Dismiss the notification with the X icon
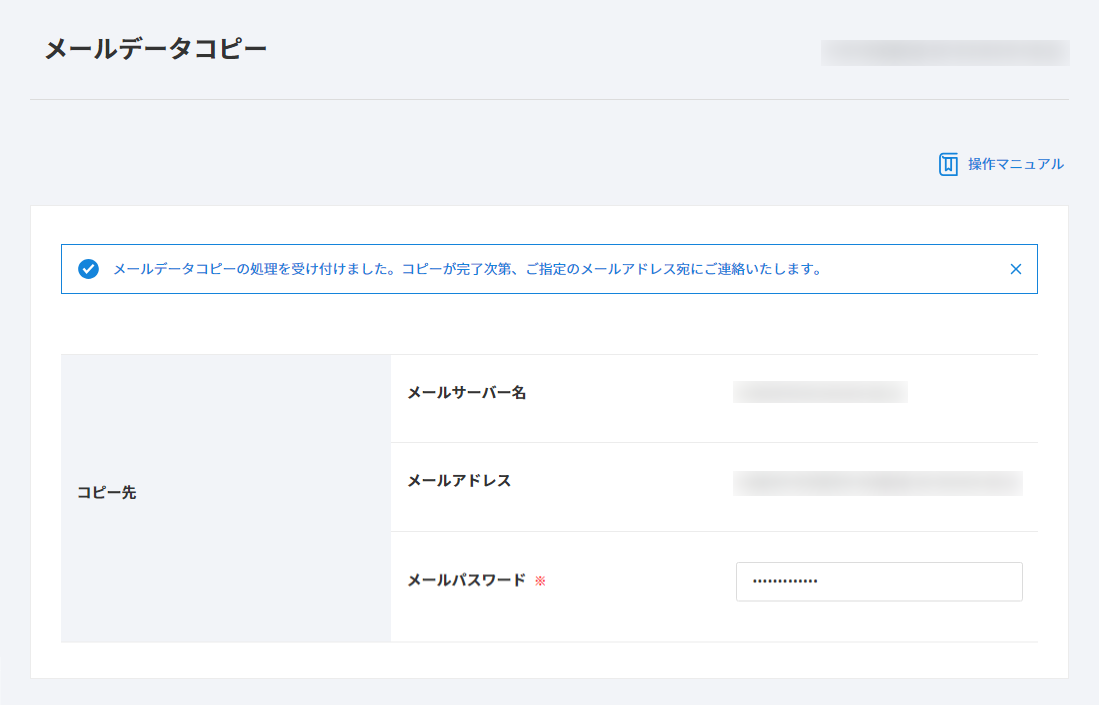This screenshot has height=705, width=1099. (1015, 269)
